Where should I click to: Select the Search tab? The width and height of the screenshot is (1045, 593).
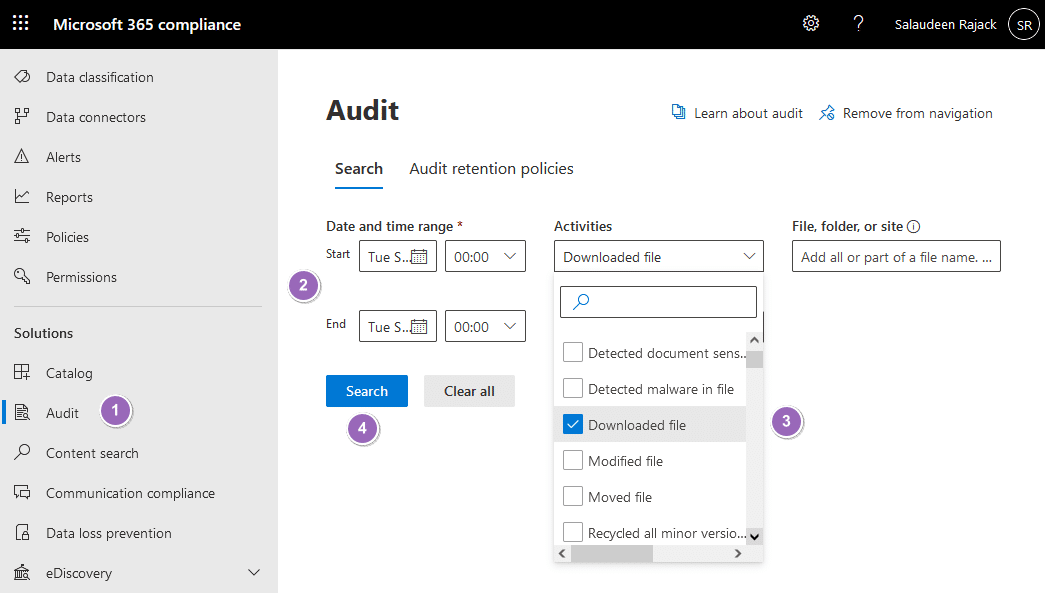(359, 168)
